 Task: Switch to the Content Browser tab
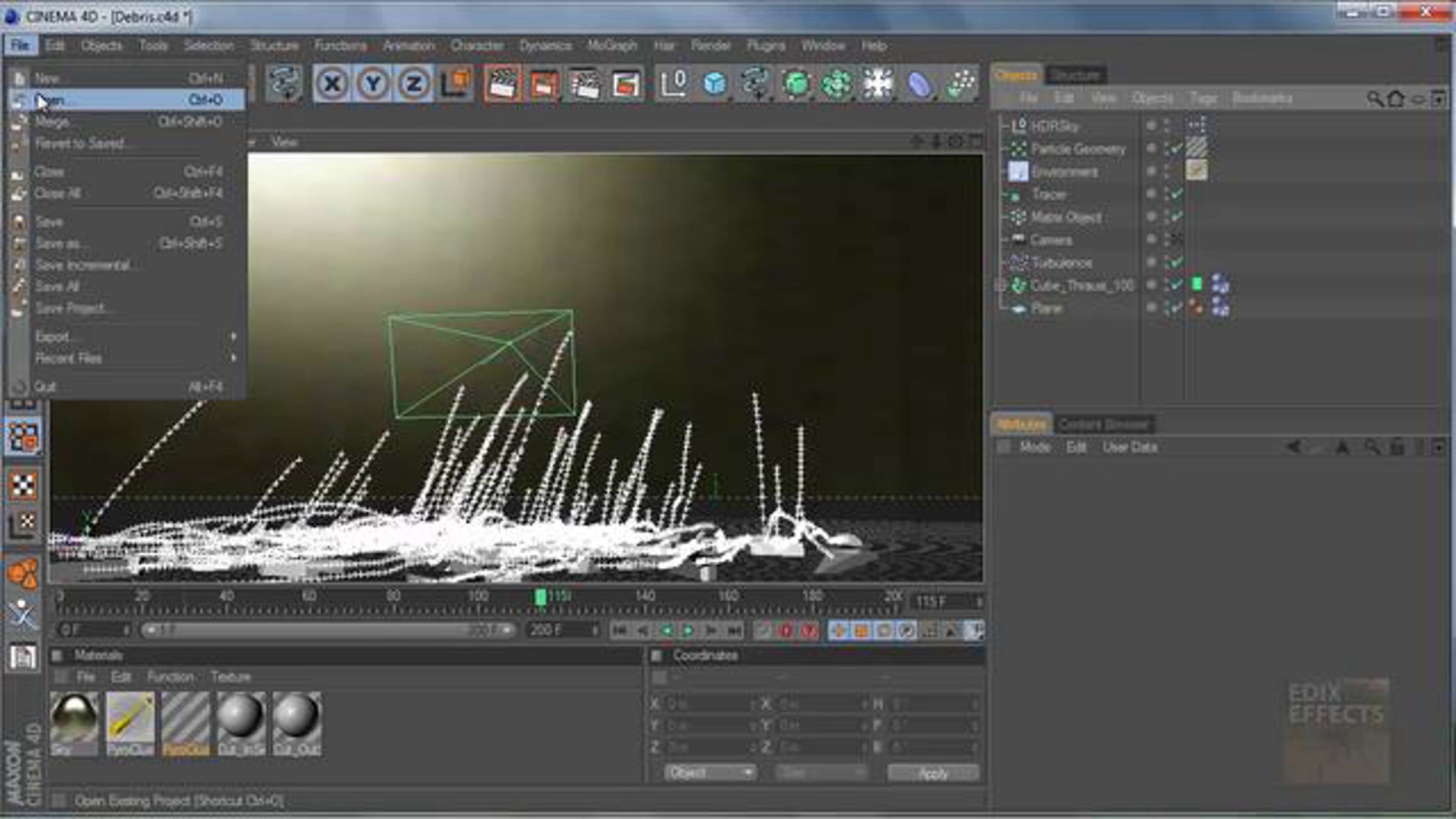(1104, 425)
